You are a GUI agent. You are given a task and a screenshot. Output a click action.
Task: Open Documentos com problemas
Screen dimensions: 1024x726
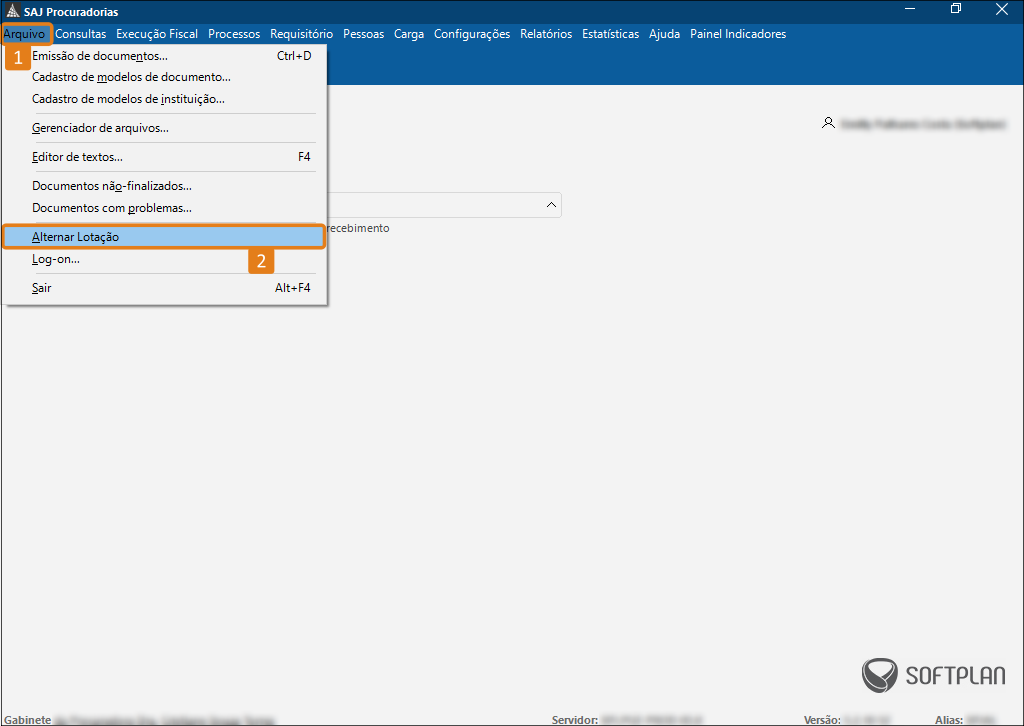[x=112, y=208]
